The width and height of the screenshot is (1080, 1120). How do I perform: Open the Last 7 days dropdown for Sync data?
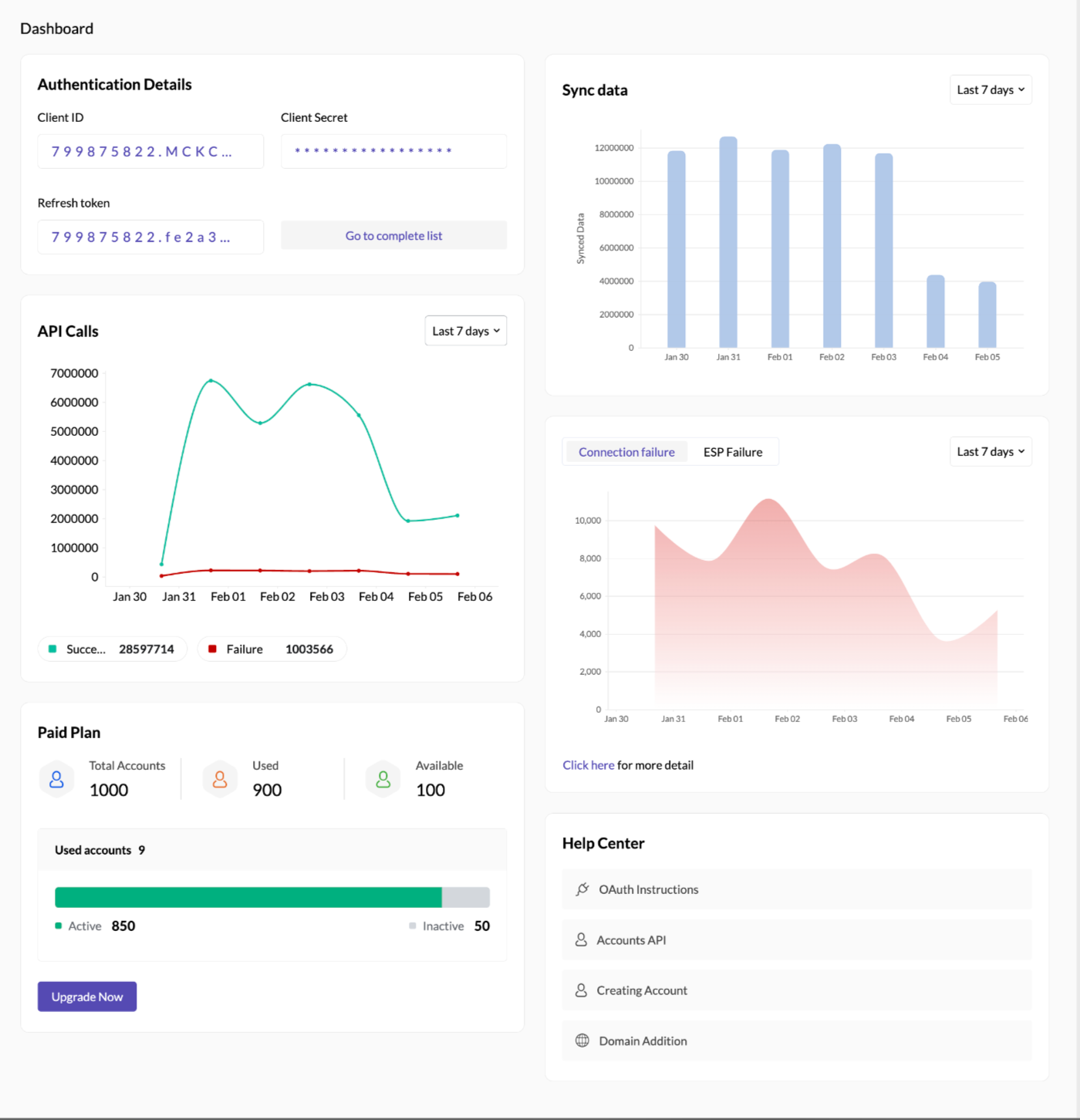(990, 89)
